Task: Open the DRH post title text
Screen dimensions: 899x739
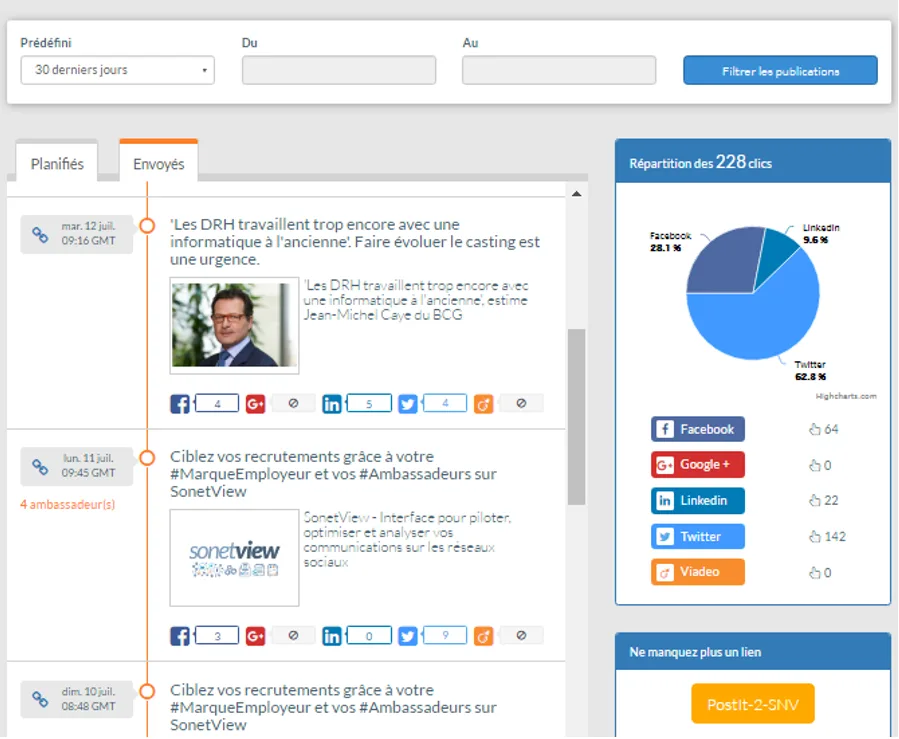Action: click(x=354, y=242)
